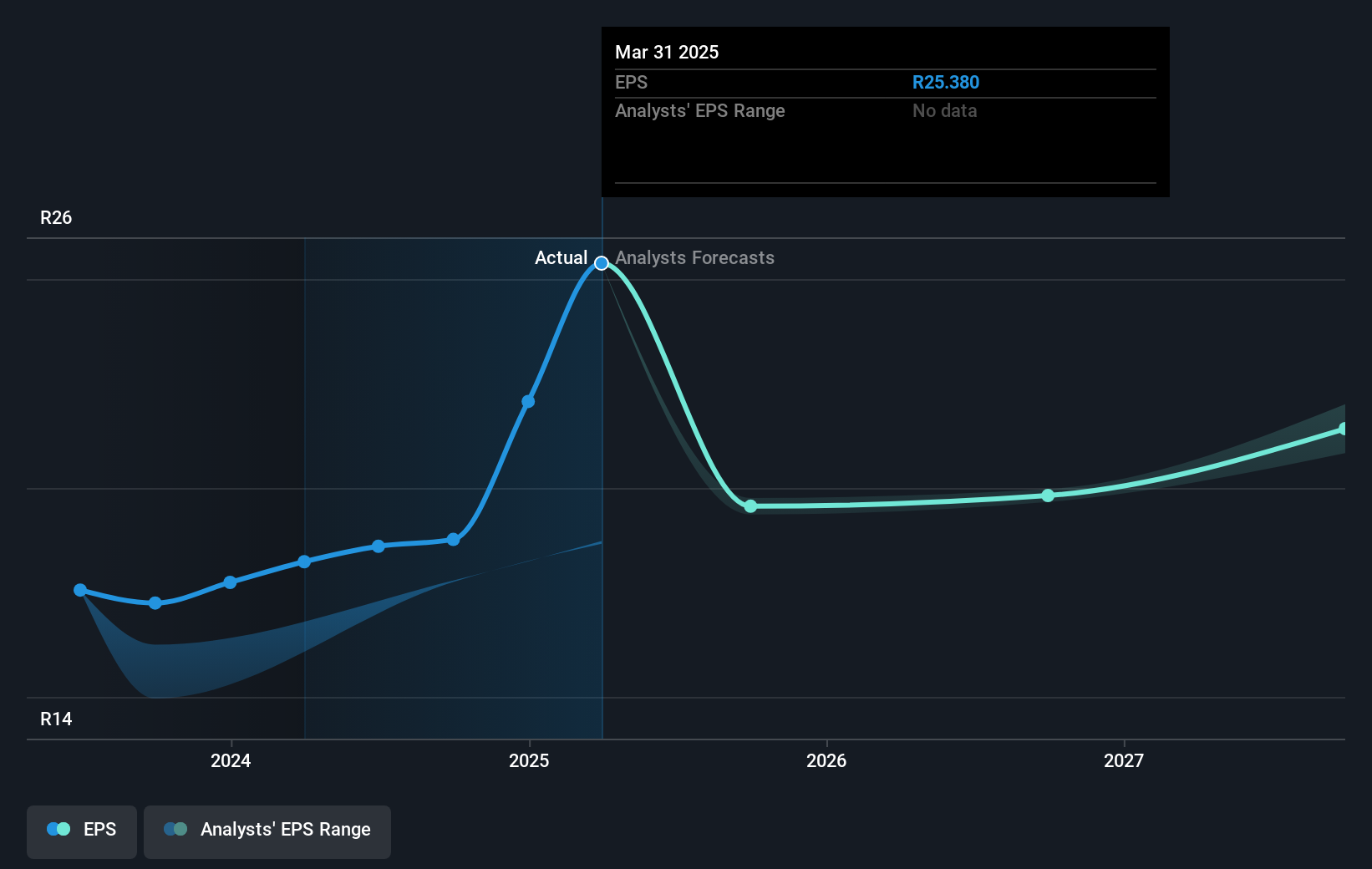Viewport: 1372px width, 869px height.
Task: Select the EPS point near the 2025 peak rise
Action: tap(528, 401)
